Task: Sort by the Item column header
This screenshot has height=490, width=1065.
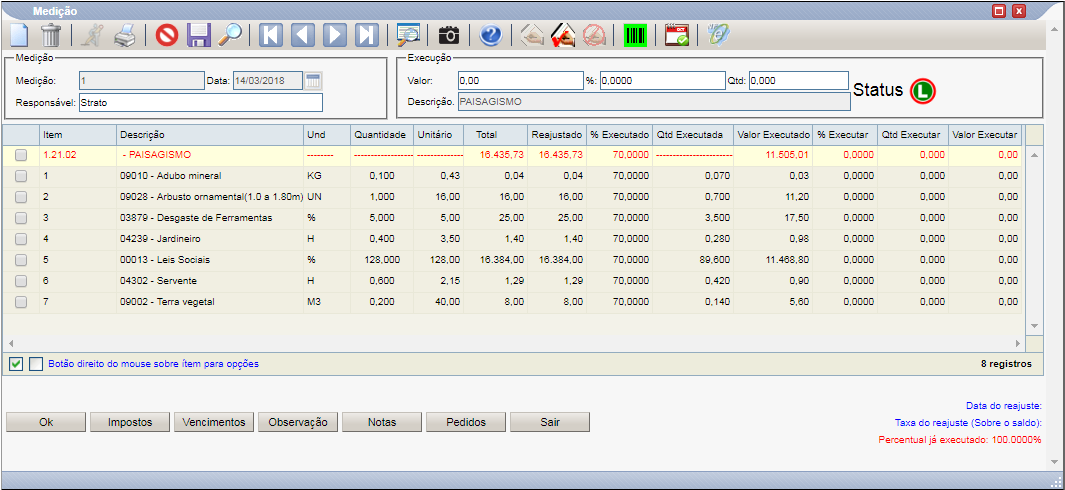Action: click(x=77, y=135)
